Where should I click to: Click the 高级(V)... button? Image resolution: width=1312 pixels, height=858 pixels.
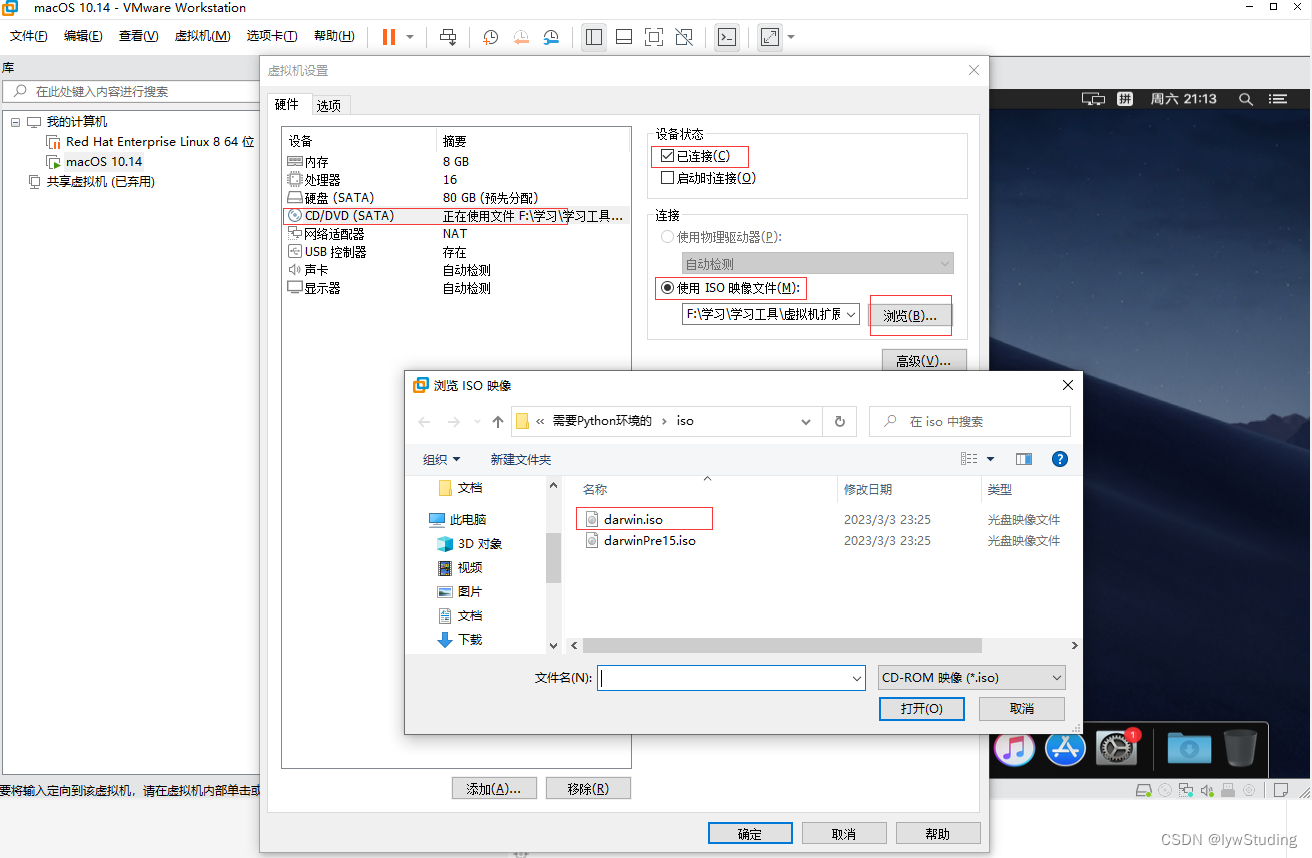(924, 361)
